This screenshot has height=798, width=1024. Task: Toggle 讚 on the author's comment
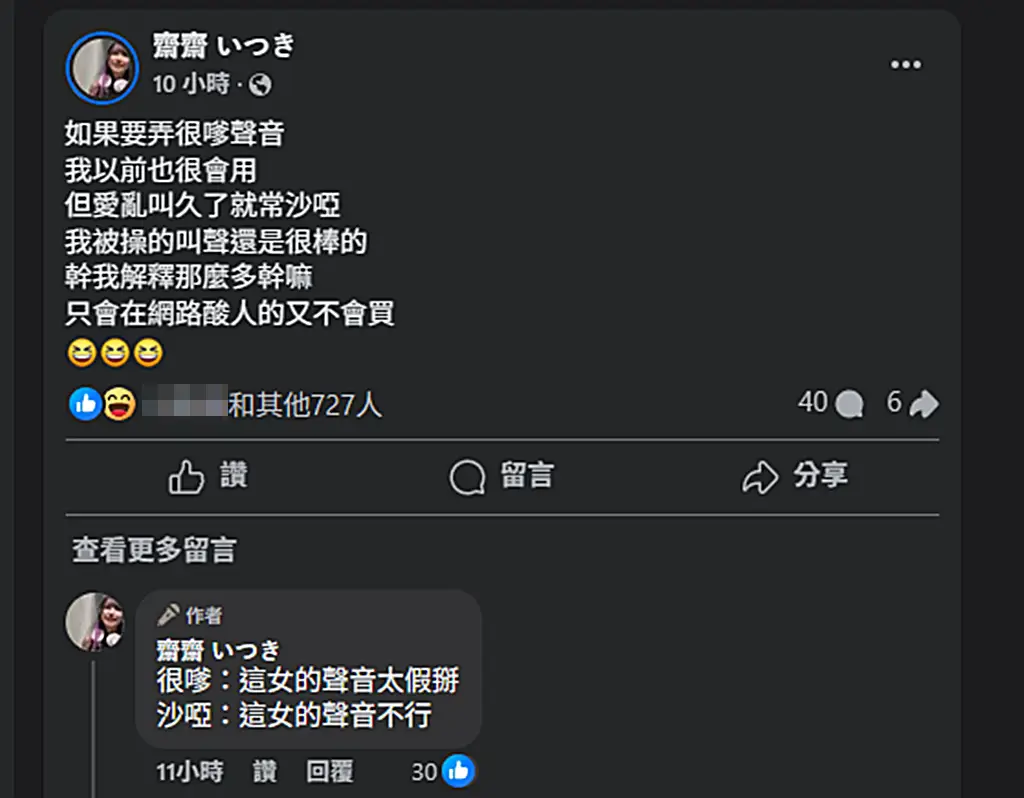pos(265,772)
